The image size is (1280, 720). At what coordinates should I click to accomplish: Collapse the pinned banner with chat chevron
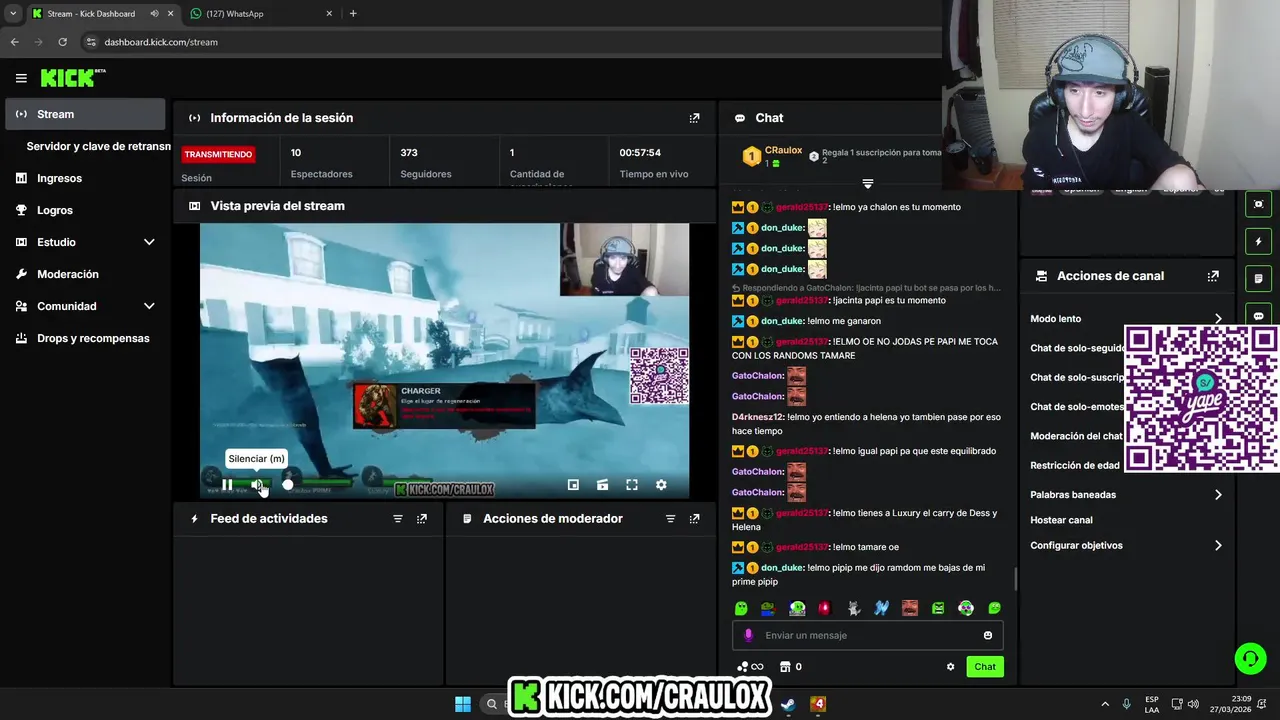point(868,184)
